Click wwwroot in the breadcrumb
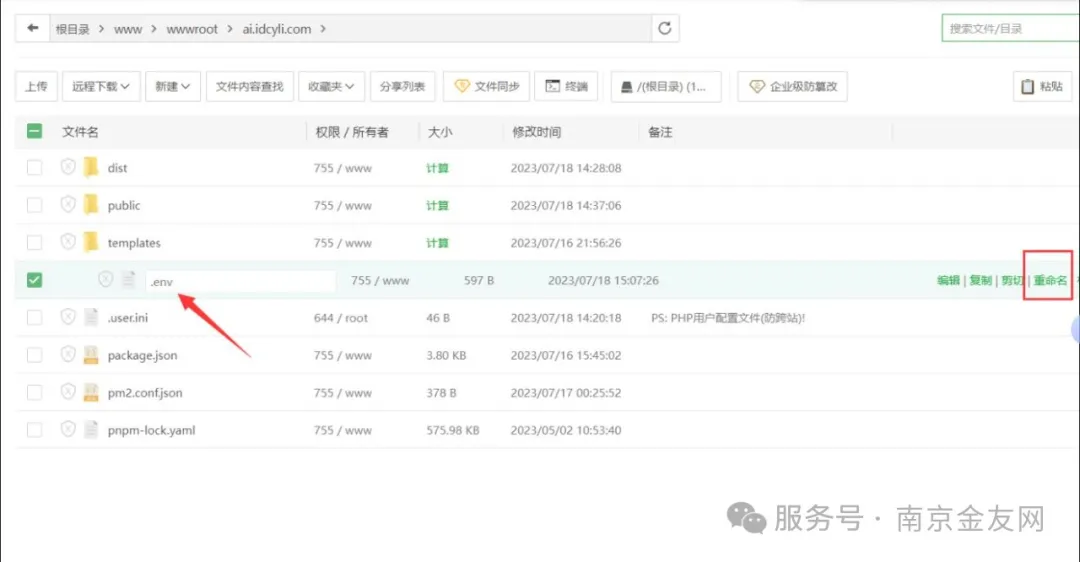The width and height of the screenshot is (1080, 562). pos(191,29)
